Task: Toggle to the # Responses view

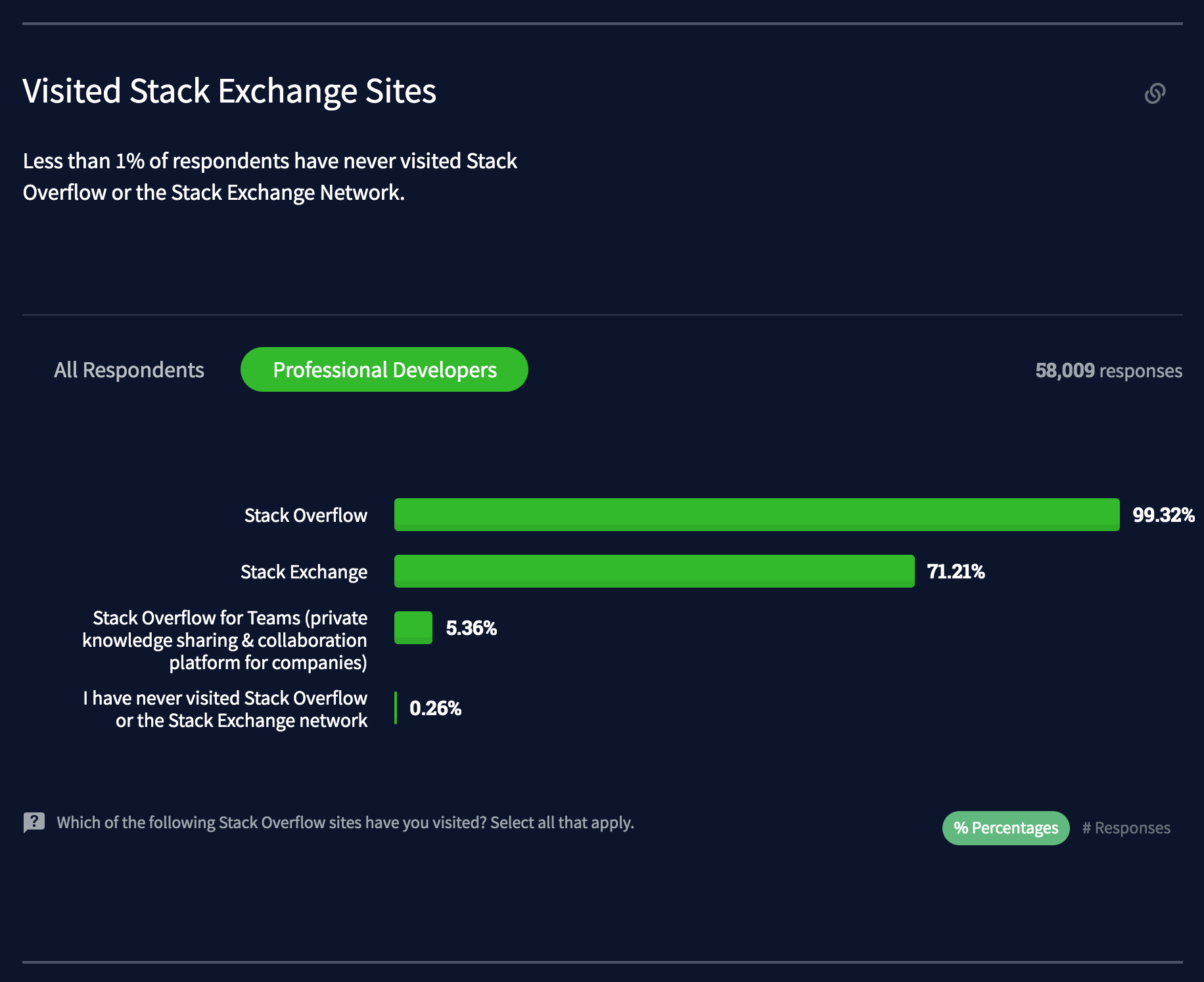Action: pos(1126,828)
